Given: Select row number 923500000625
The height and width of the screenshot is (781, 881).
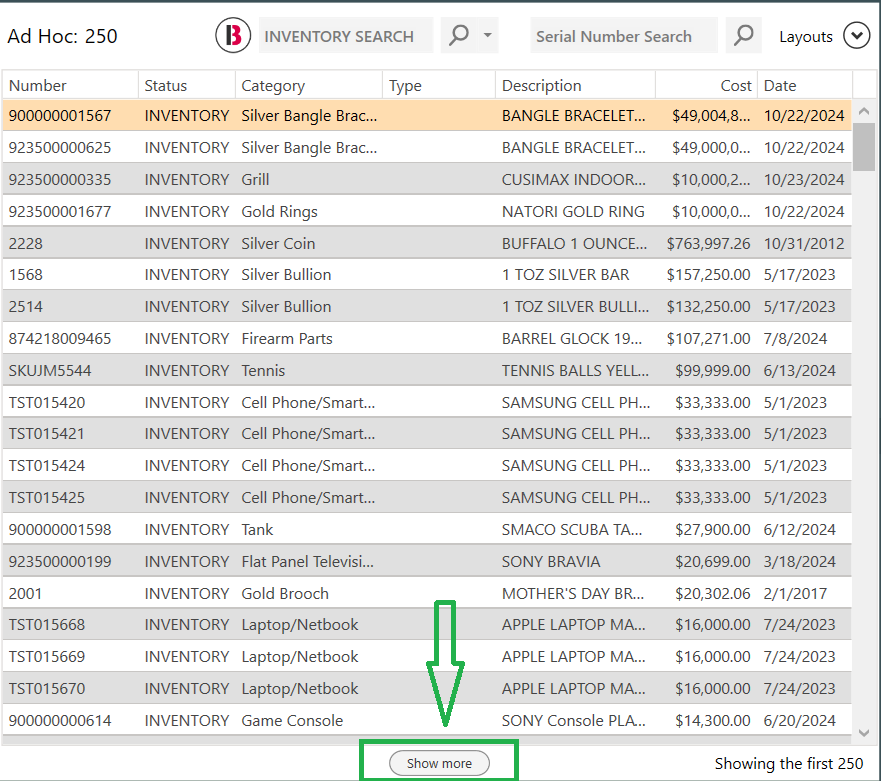Looking at the screenshot, I should pos(427,147).
